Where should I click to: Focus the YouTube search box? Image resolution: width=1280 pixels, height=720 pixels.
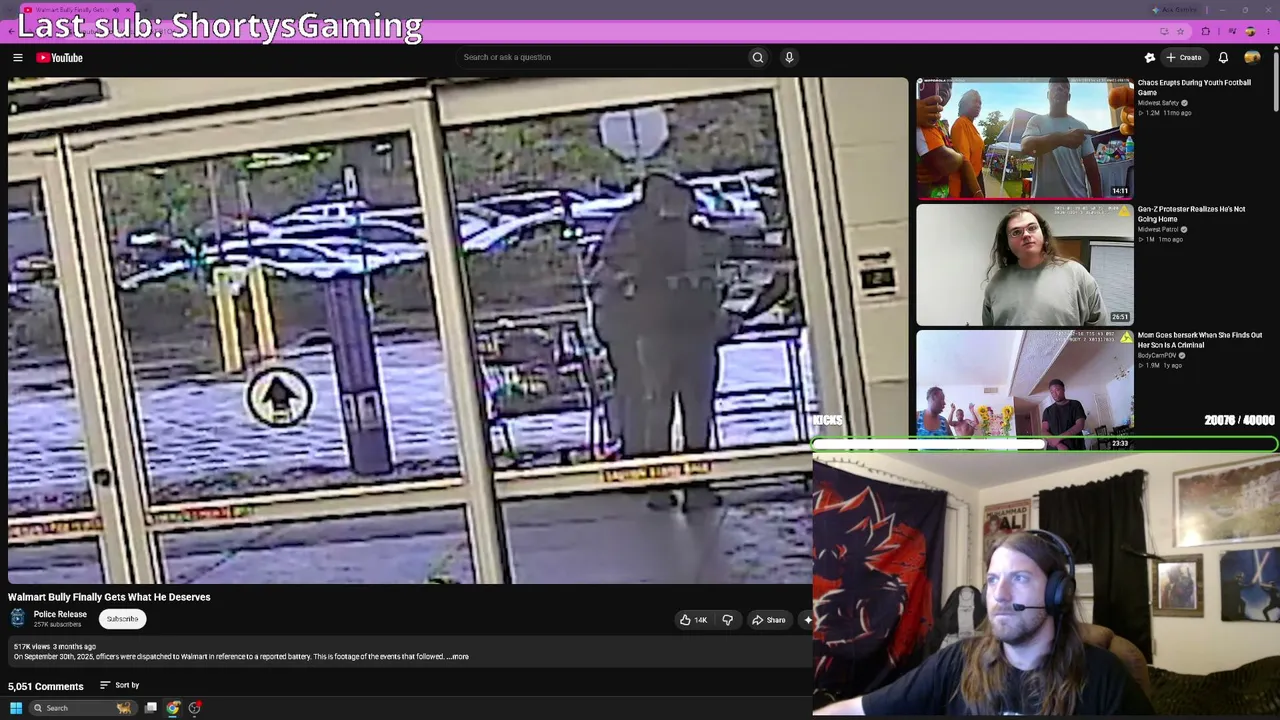click(x=600, y=58)
